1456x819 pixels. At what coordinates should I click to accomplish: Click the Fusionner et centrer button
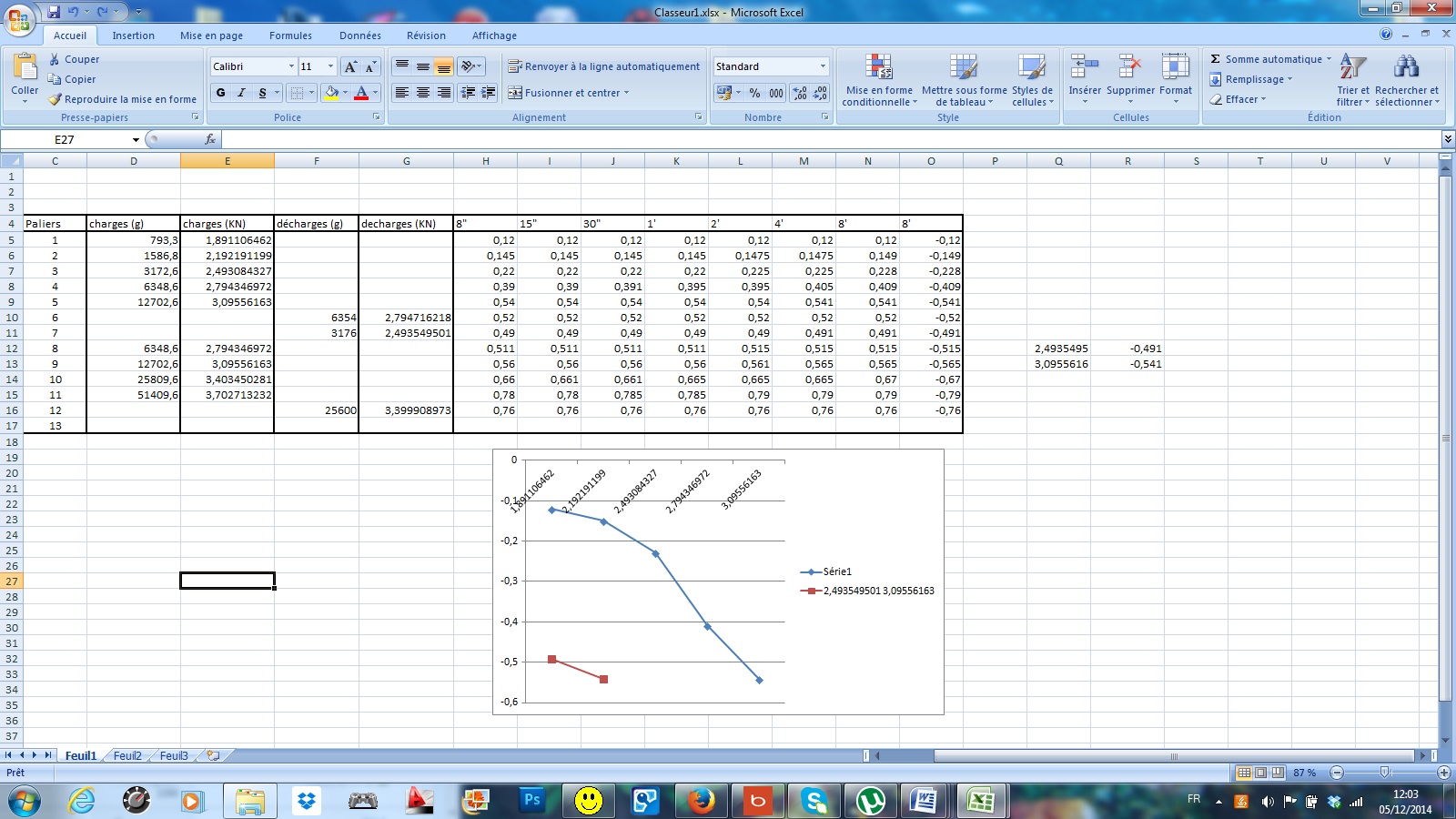564,93
